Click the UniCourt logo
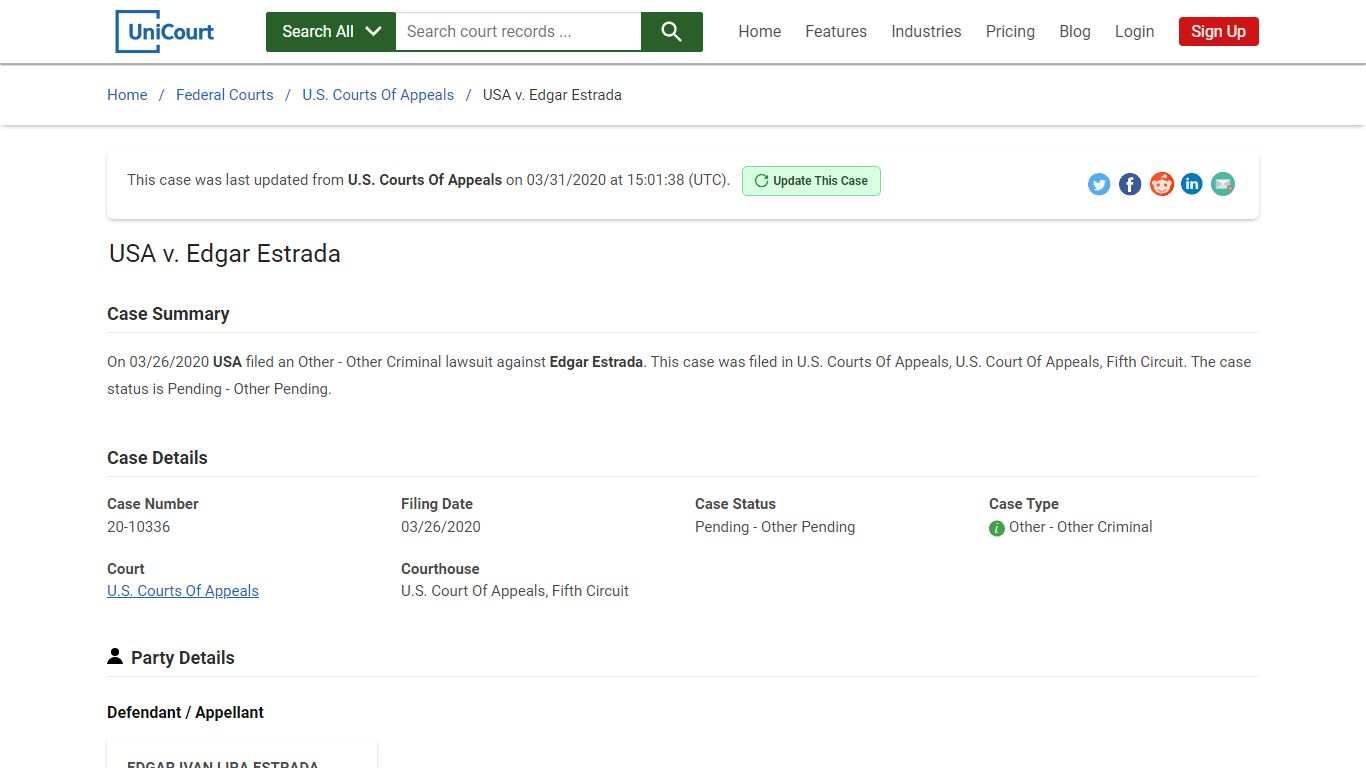 pos(164,31)
